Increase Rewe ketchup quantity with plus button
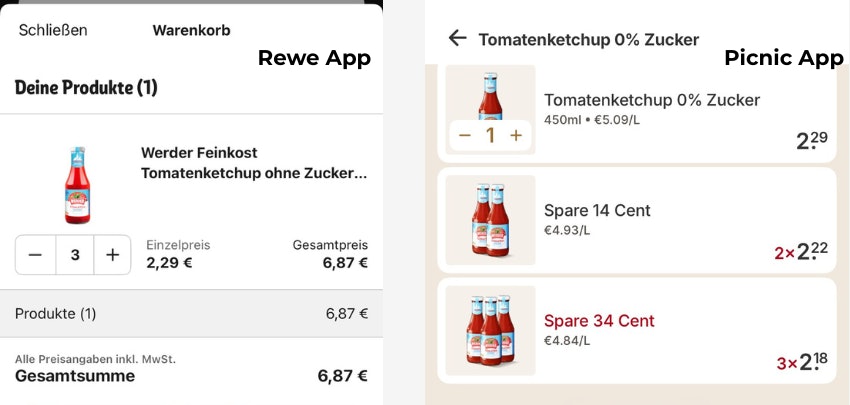 point(112,255)
